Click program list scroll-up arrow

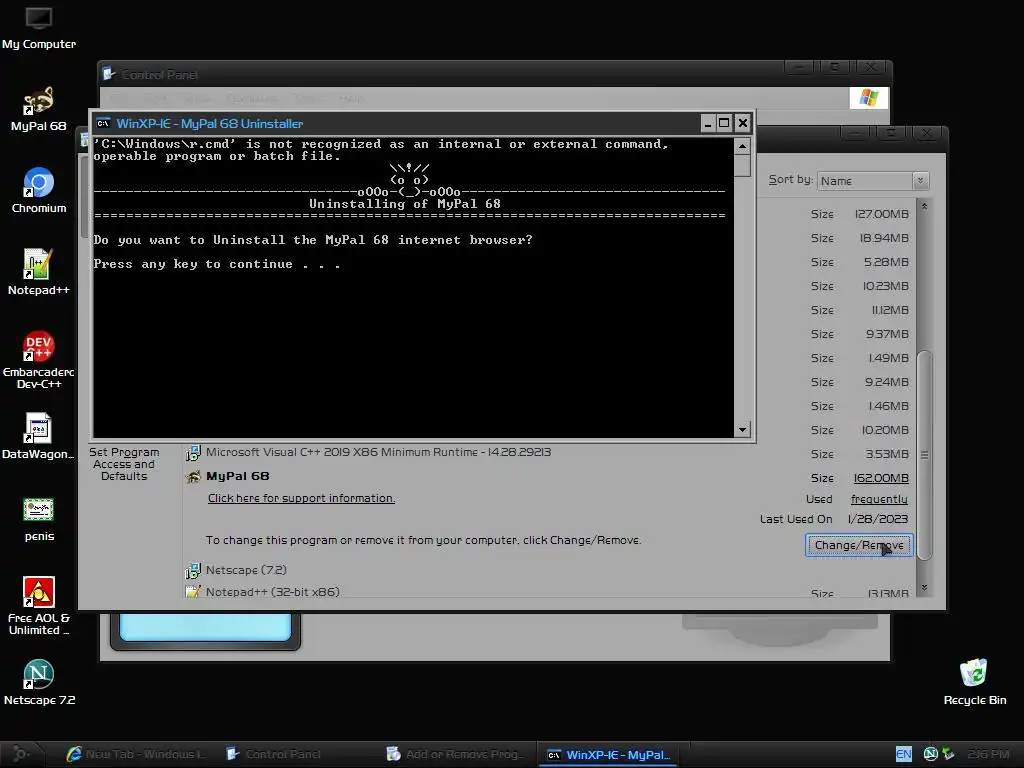(x=924, y=206)
